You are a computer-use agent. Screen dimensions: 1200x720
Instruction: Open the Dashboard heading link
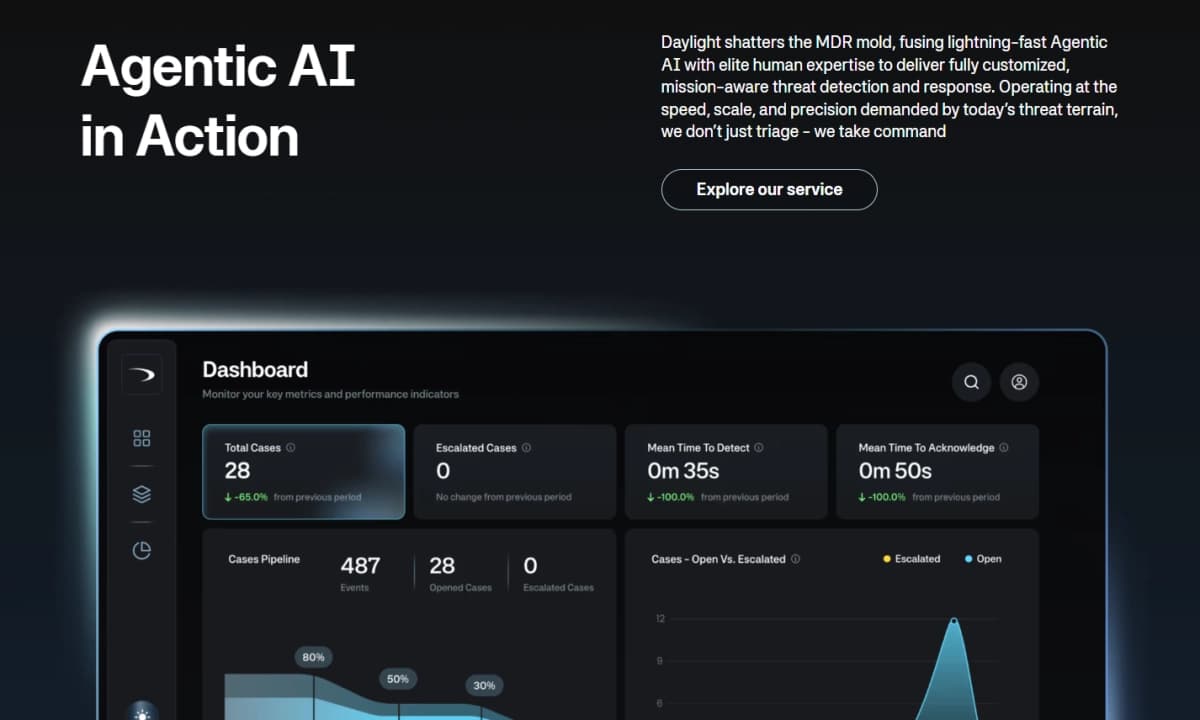(255, 369)
